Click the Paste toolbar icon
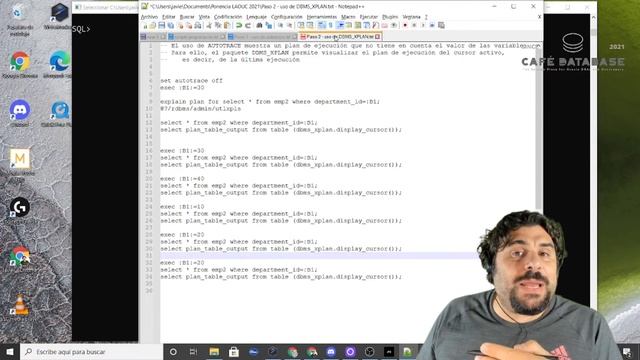The image size is (640, 360). (227, 25)
